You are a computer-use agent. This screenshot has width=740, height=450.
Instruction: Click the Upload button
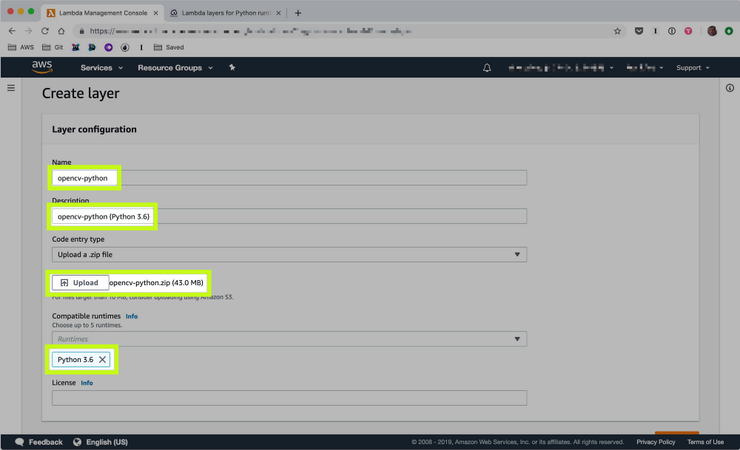[80, 283]
